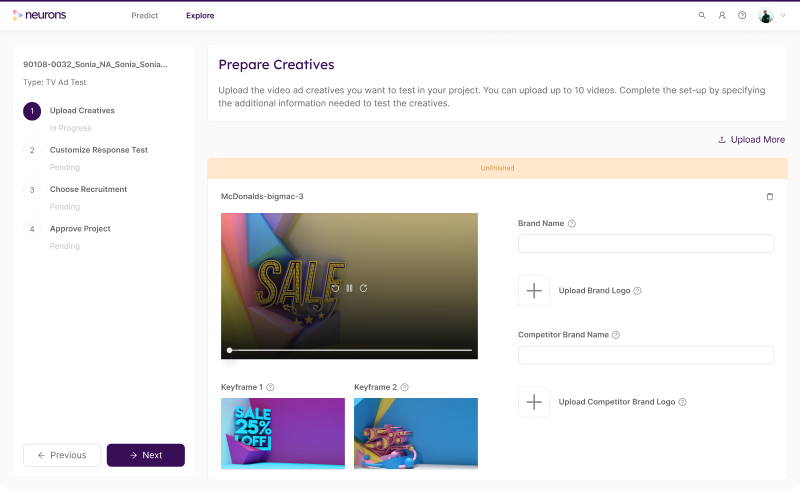Click the Prepare Creatives heading
The width and height of the screenshot is (800, 489).
coord(277,65)
